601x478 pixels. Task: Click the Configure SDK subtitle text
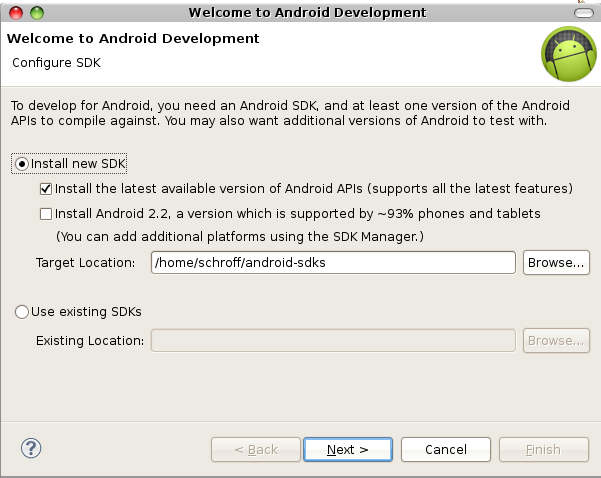[x=56, y=63]
